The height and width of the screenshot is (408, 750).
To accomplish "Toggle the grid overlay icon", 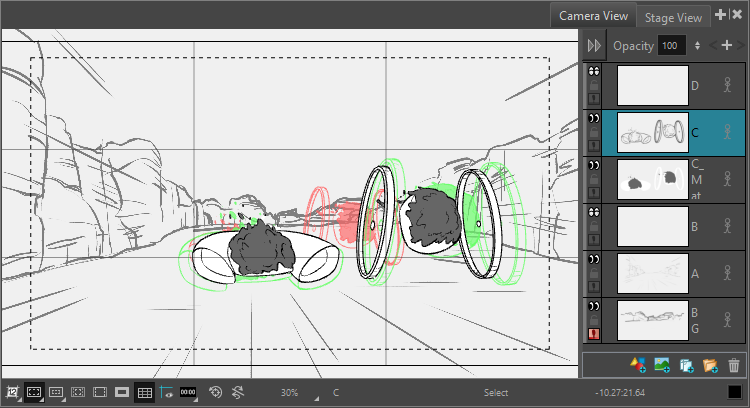I will point(144,393).
